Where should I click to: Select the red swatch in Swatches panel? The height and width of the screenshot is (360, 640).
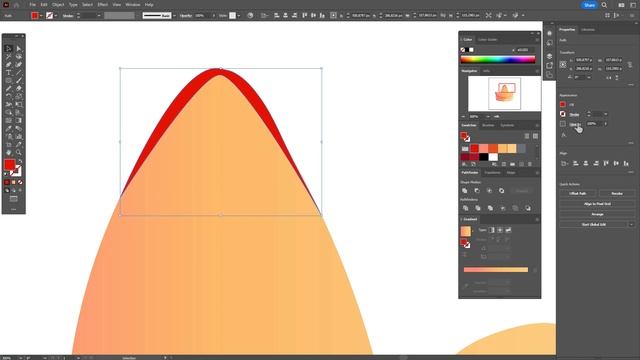point(474,148)
